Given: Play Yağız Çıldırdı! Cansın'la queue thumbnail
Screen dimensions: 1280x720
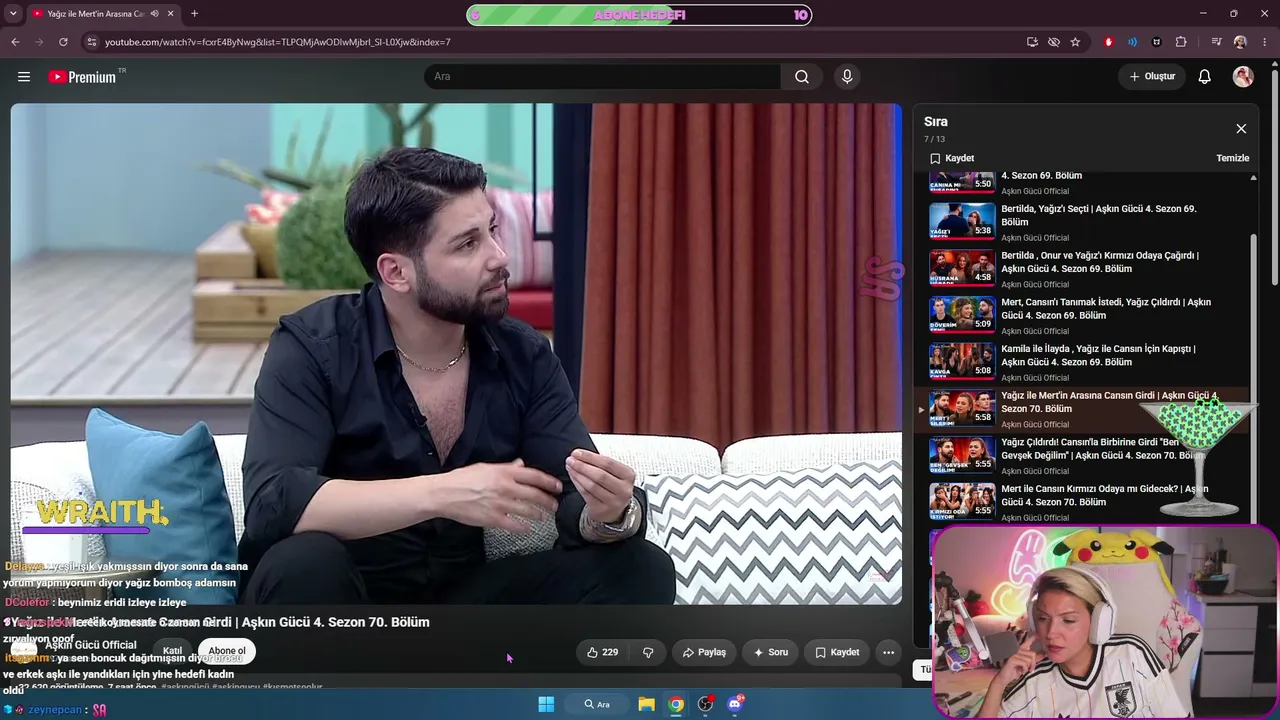Looking at the screenshot, I should point(962,454).
